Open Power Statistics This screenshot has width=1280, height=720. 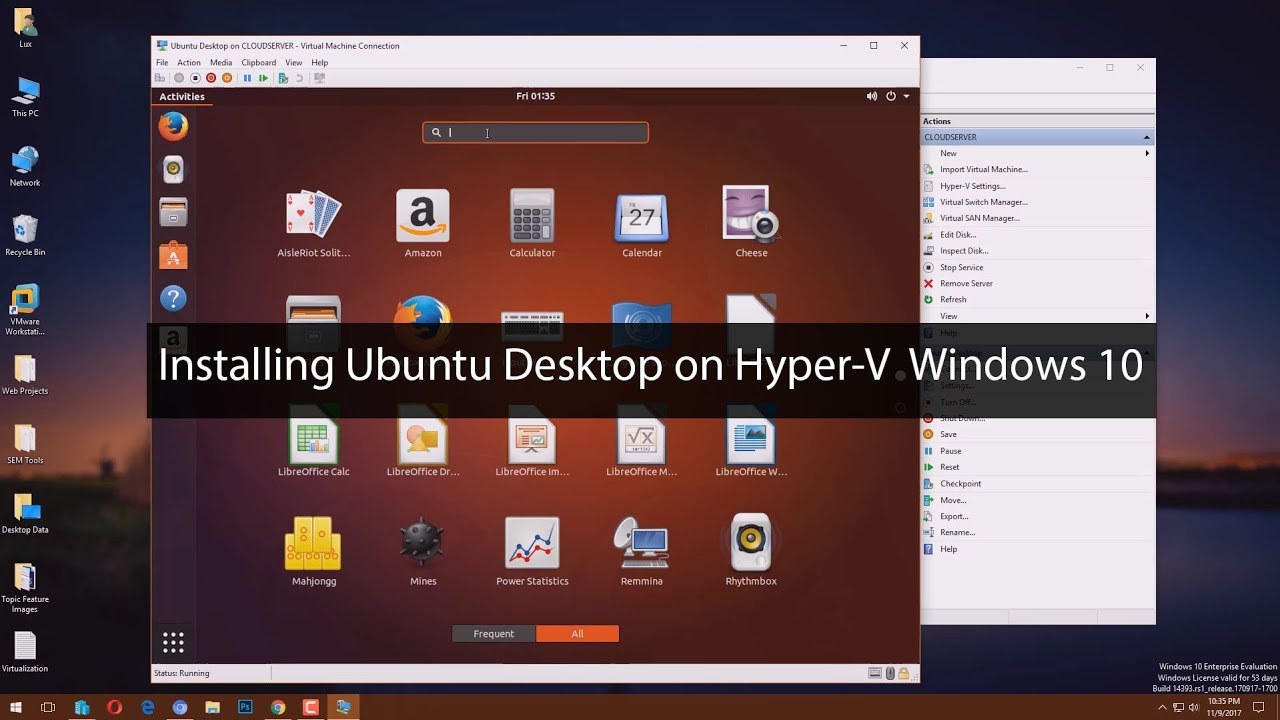point(532,550)
